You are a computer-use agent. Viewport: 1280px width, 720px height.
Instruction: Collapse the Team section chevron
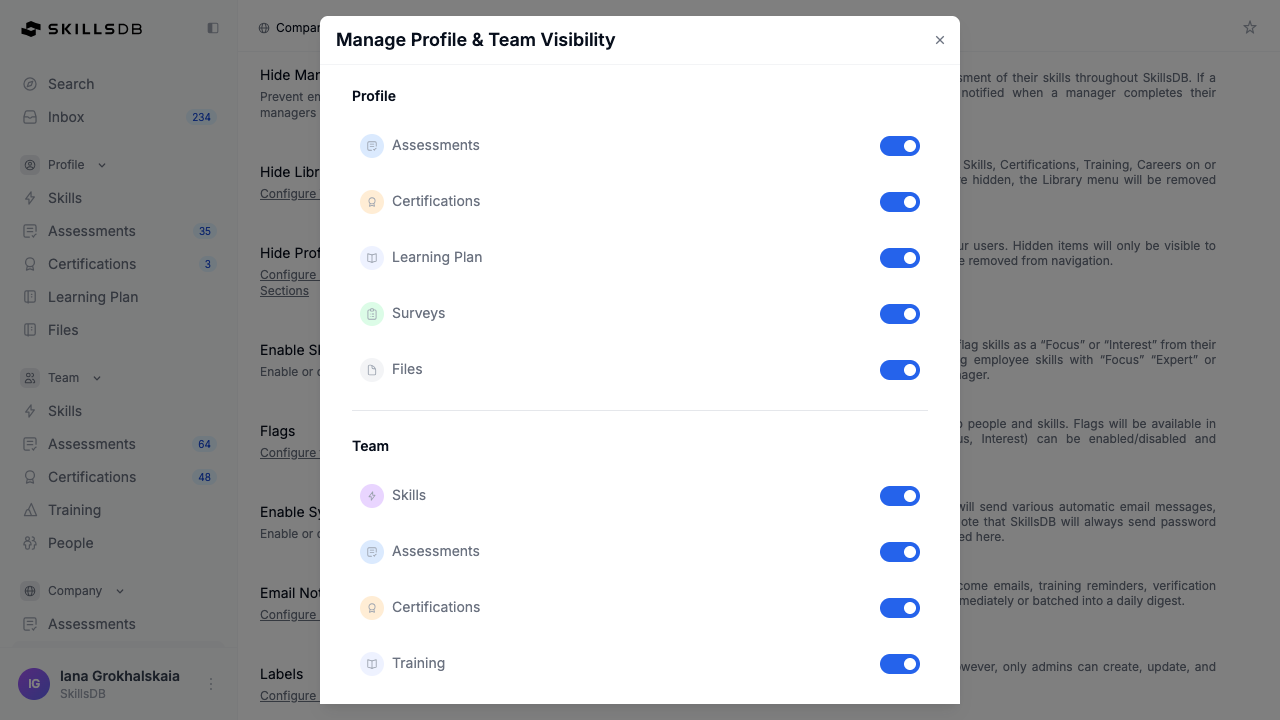point(97,378)
